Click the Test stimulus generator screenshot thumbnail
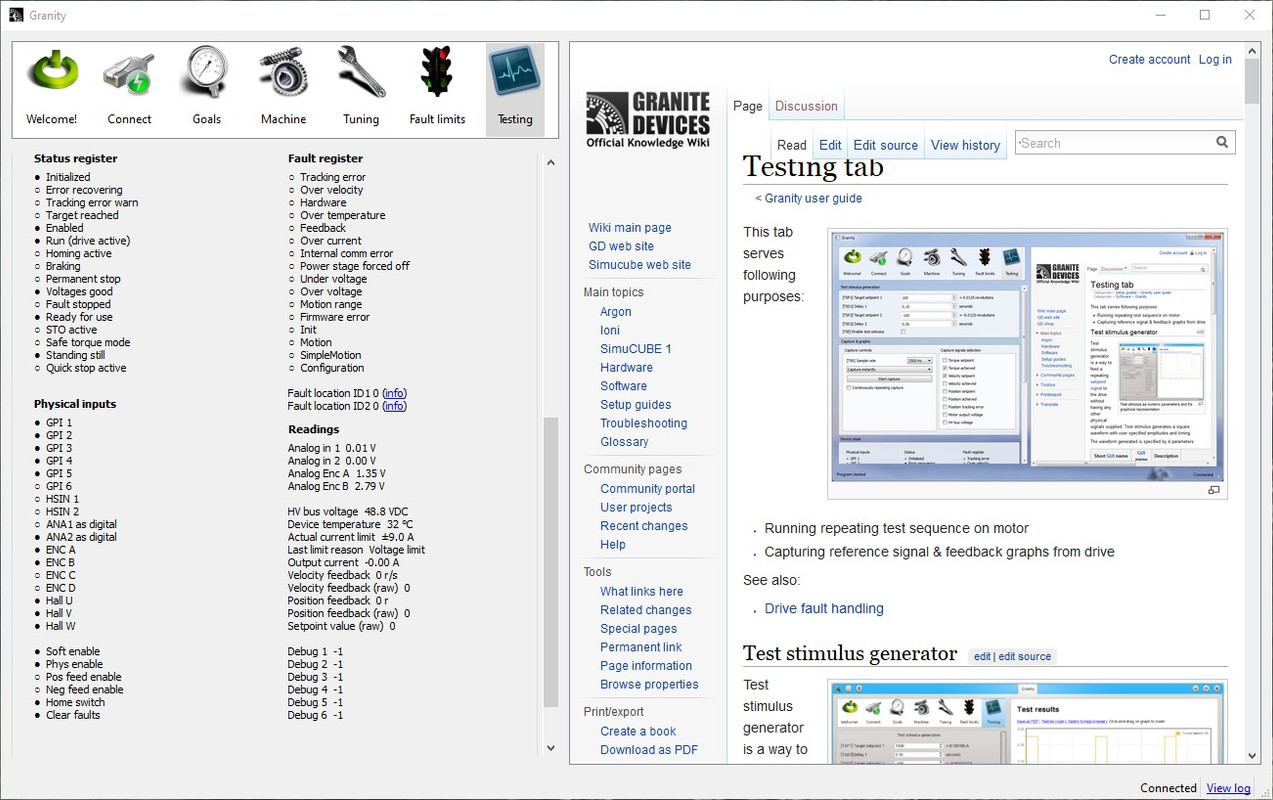1273x800 pixels. click(1027, 723)
